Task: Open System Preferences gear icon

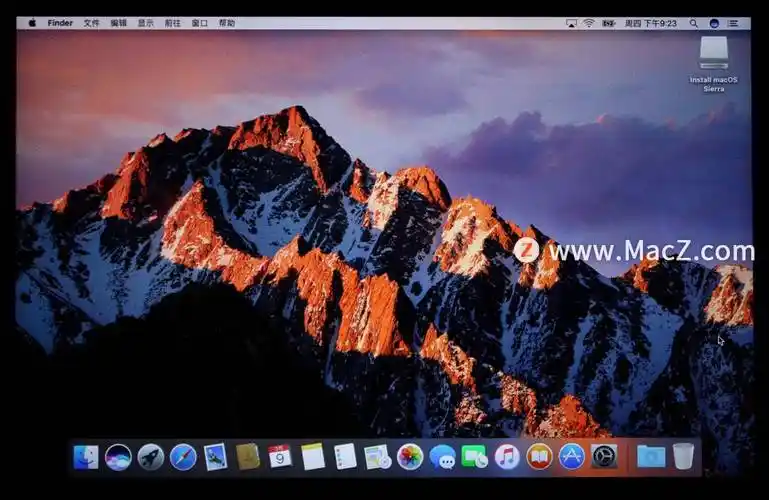Action: (604, 457)
